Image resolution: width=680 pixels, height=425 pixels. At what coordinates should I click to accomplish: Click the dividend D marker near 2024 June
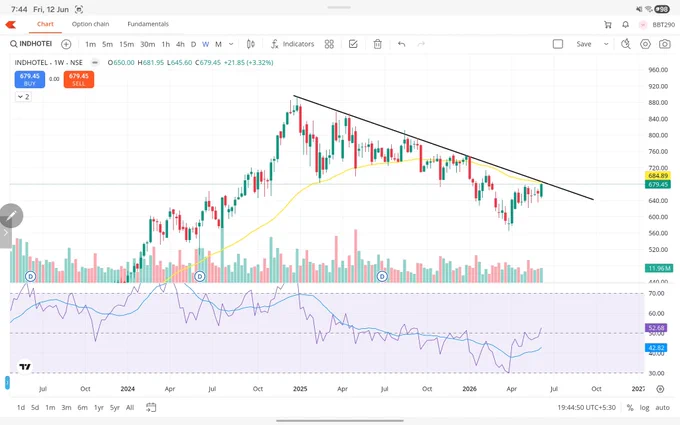[x=199, y=276]
